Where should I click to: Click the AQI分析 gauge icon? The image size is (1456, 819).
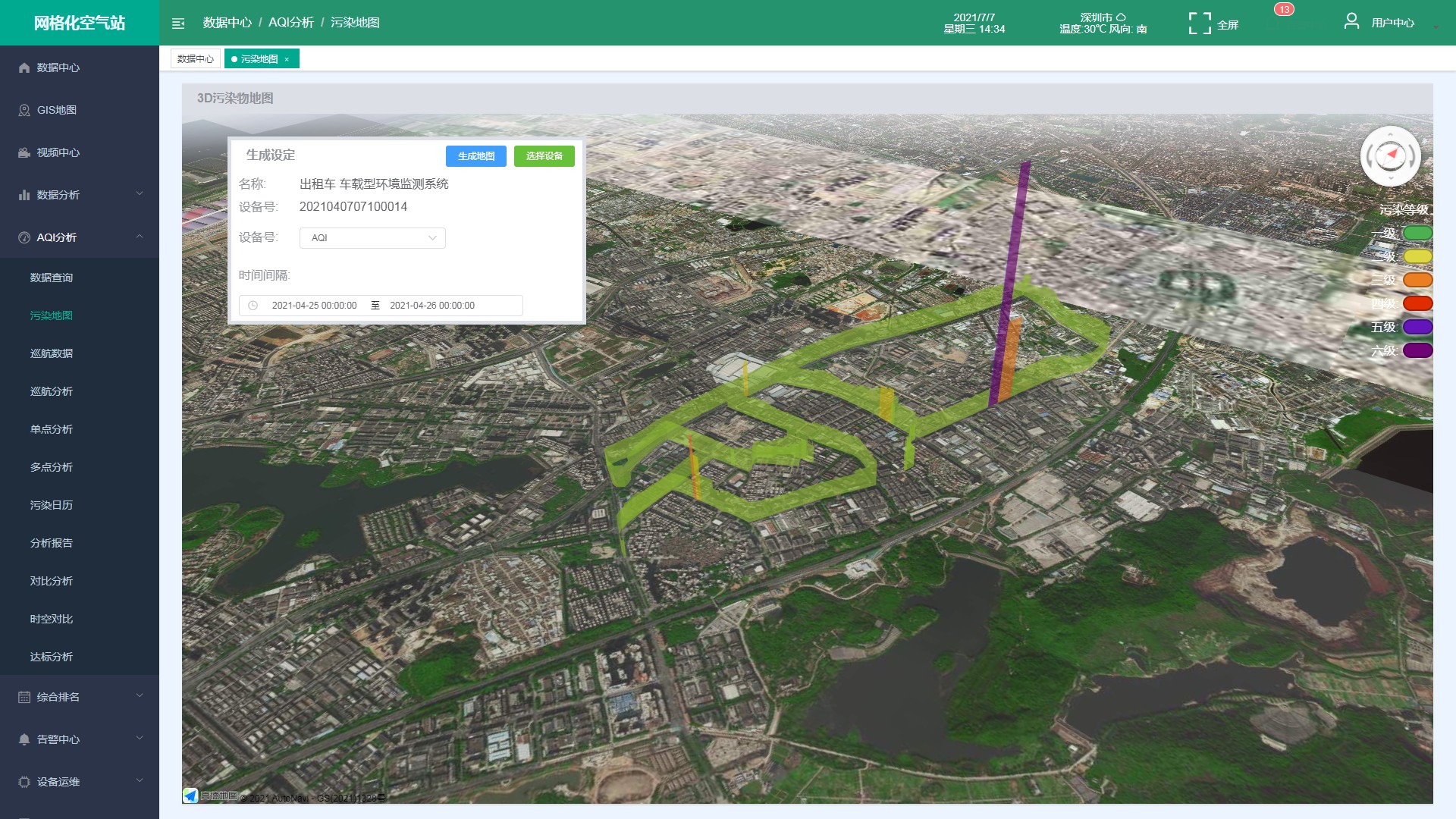pyautogui.click(x=24, y=237)
